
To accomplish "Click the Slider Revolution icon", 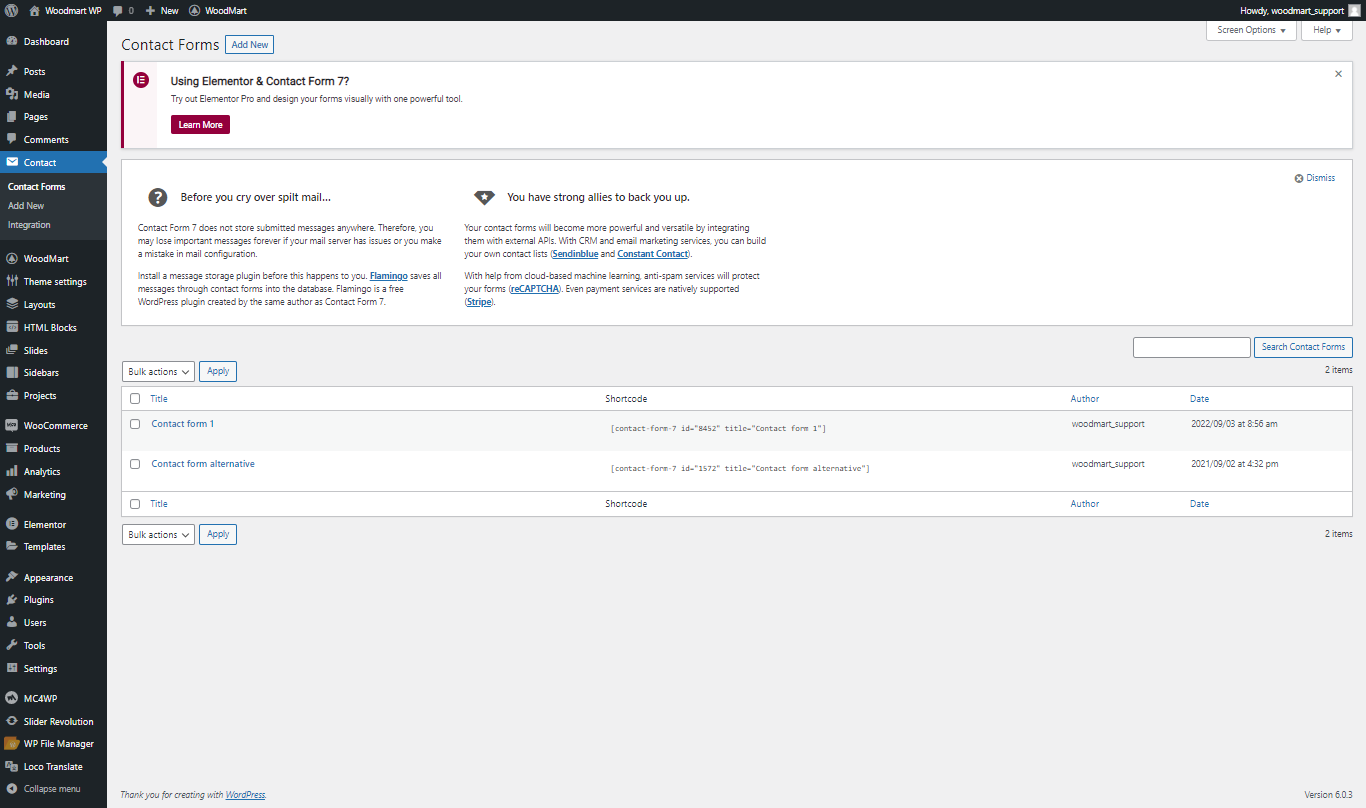I will [12, 721].
